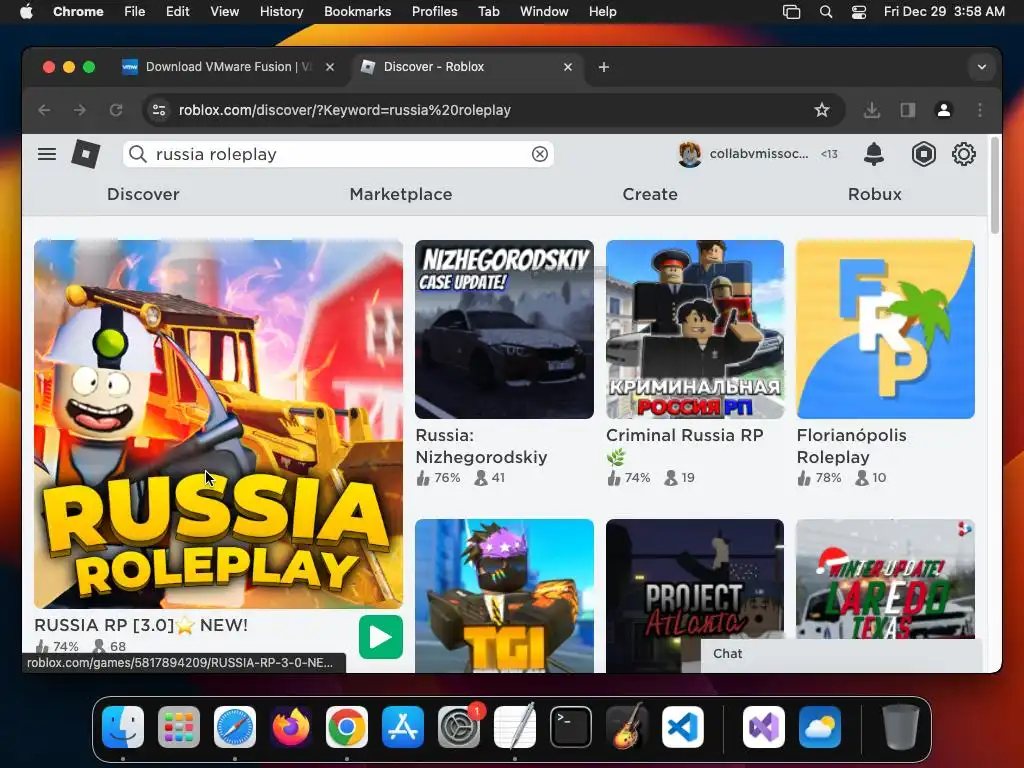Go to the Marketplace section

401,194
